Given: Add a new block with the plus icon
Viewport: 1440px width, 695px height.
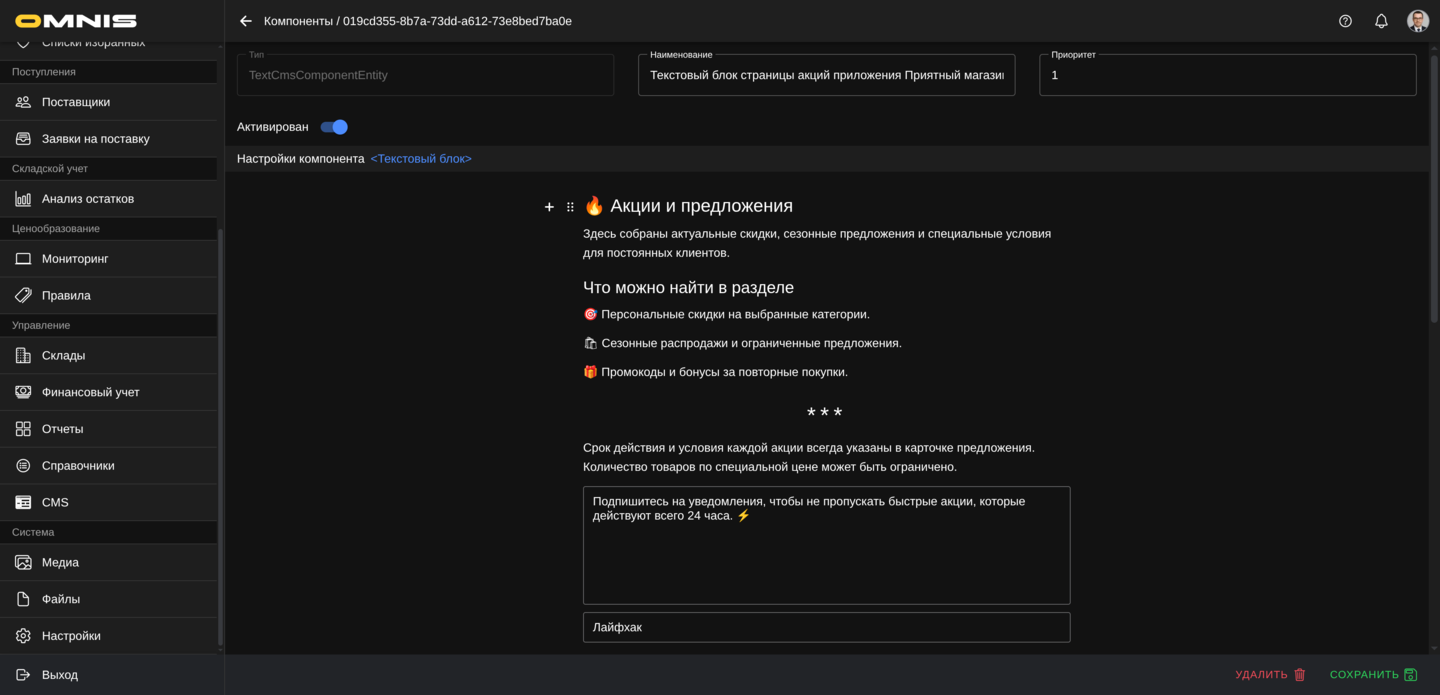Looking at the screenshot, I should coord(549,206).
